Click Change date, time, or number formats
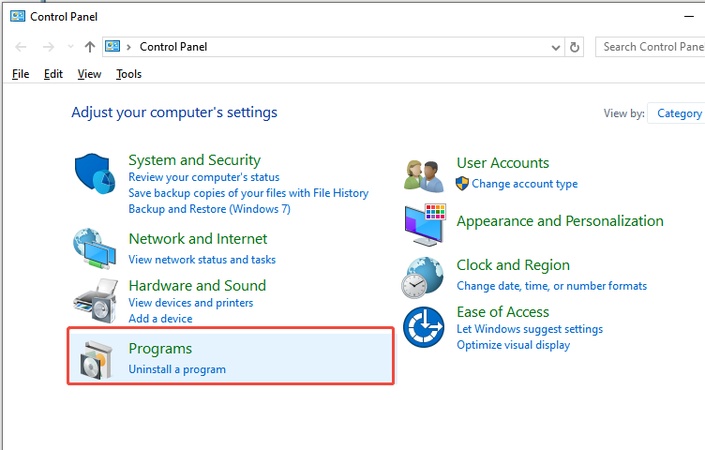705x450 pixels. pyautogui.click(x=552, y=286)
